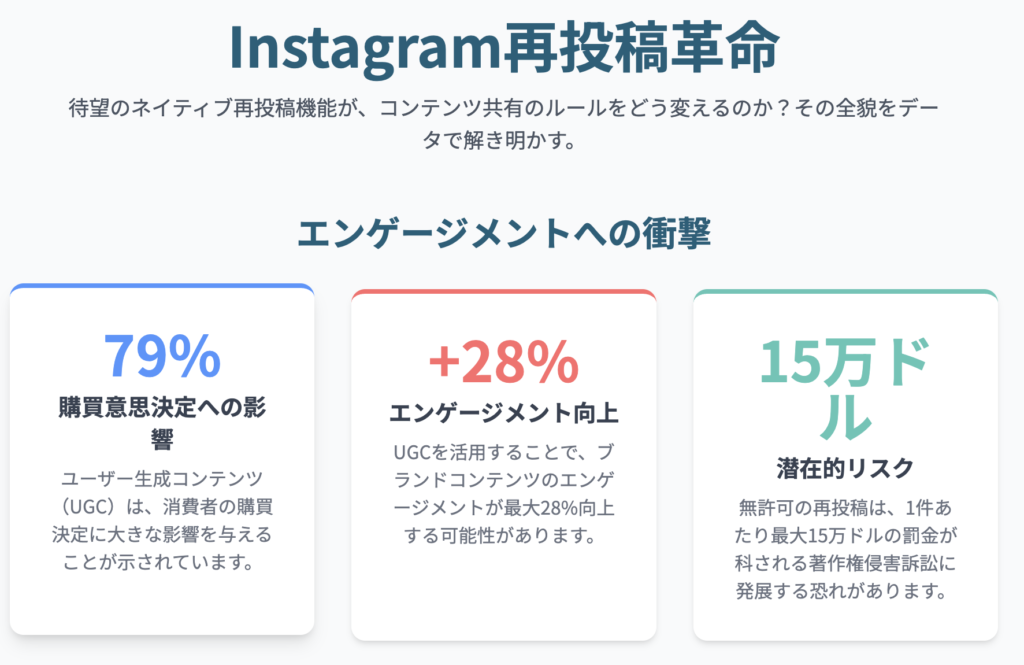
Task: Click the red top border of +28% card
Action: (504, 293)
